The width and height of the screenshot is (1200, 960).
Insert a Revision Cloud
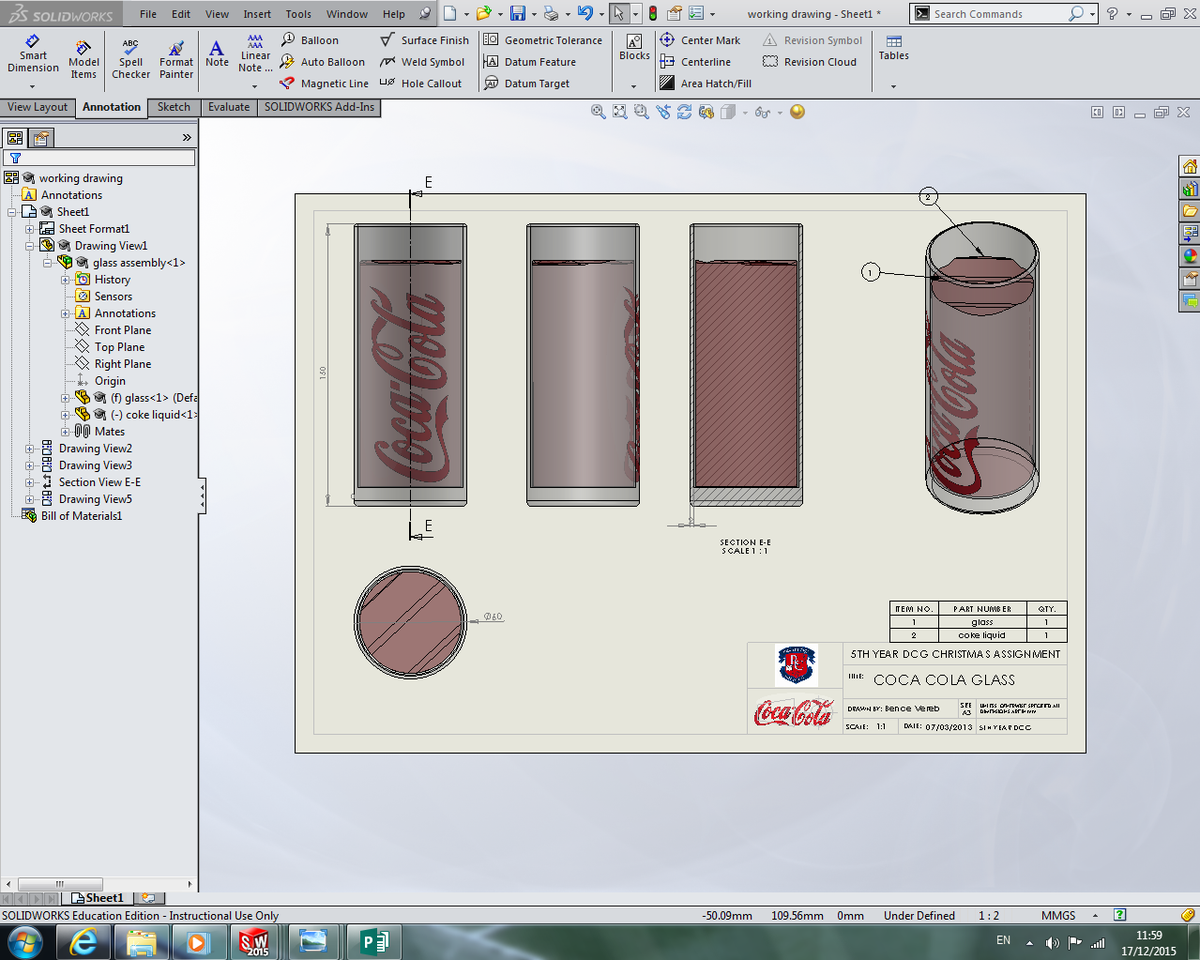pos(810,62)
